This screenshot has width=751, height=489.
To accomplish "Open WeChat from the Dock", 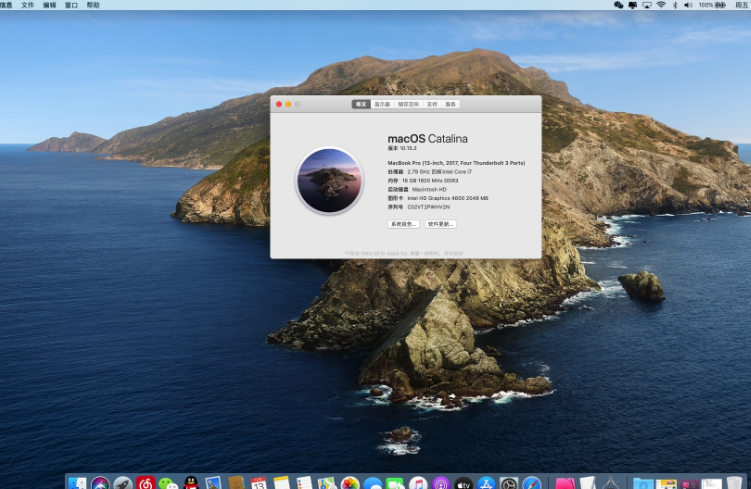I will [x=168, y=484].
